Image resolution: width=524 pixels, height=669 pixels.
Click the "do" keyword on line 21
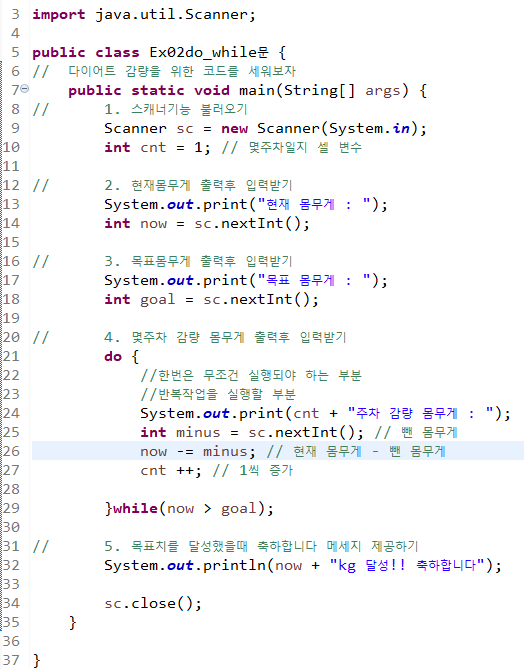coord(113,356)
